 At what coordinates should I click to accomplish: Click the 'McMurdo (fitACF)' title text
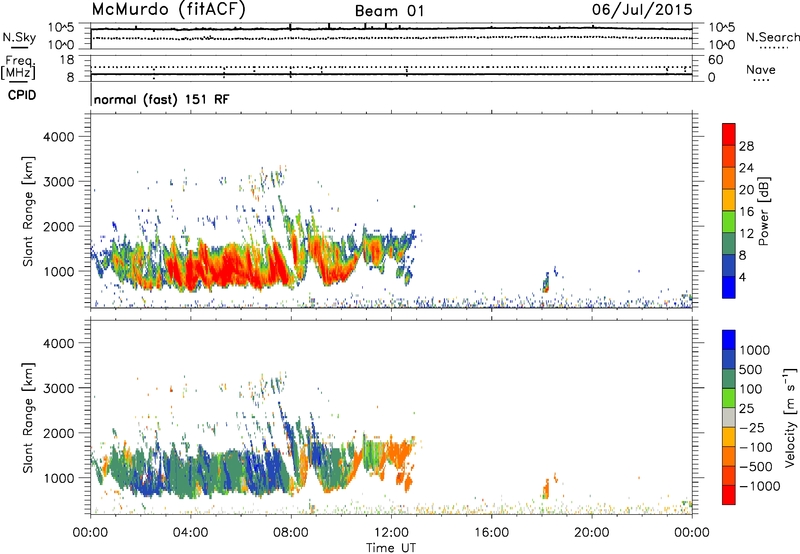(168, 9)
